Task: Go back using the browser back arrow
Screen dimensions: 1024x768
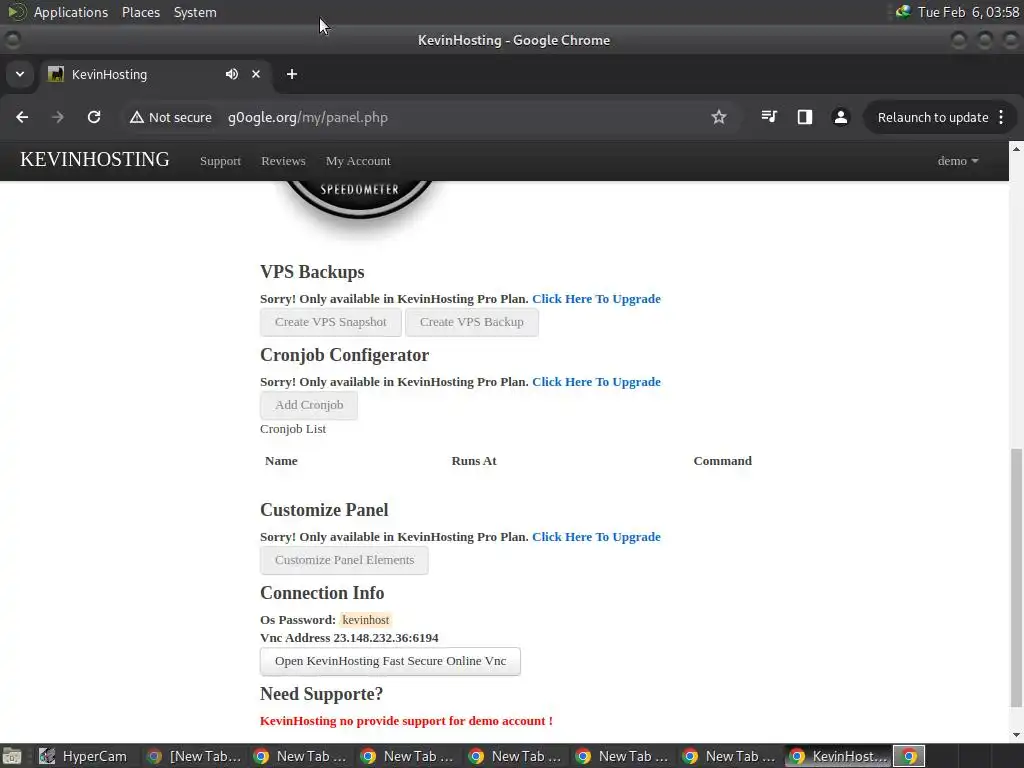Action: tap(22, 118)
